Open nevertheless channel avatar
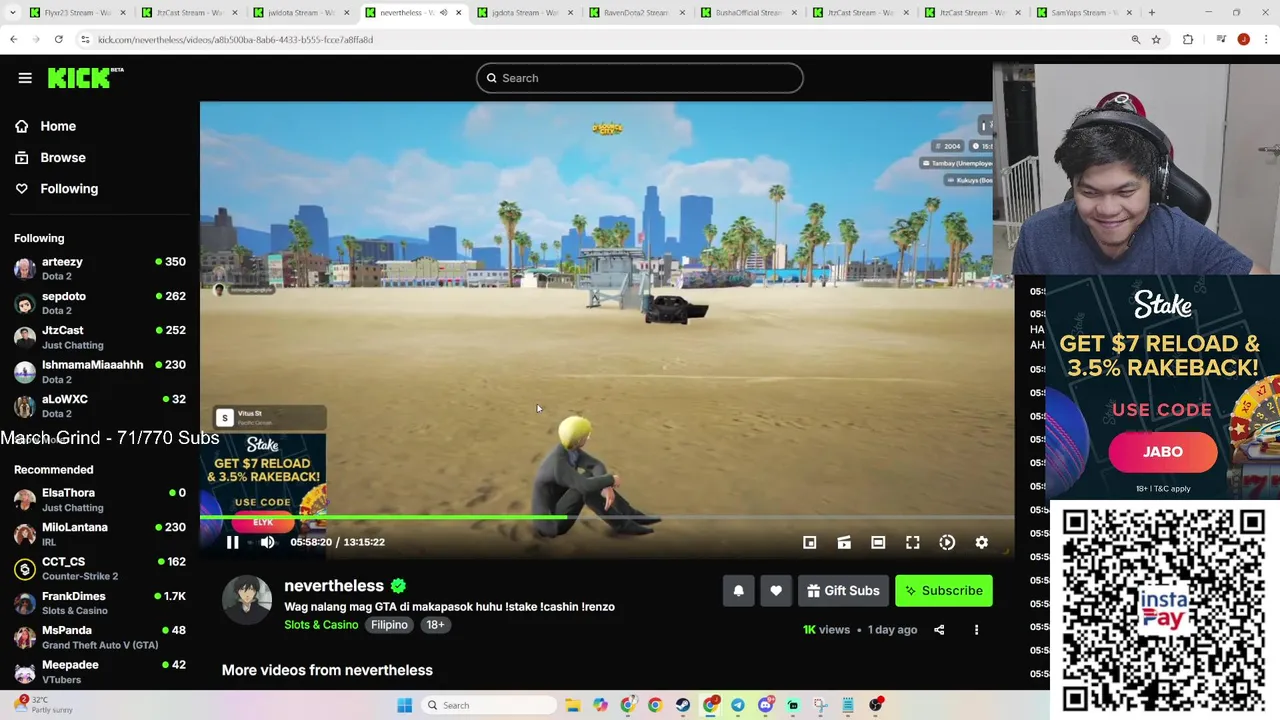 [247, 601]
